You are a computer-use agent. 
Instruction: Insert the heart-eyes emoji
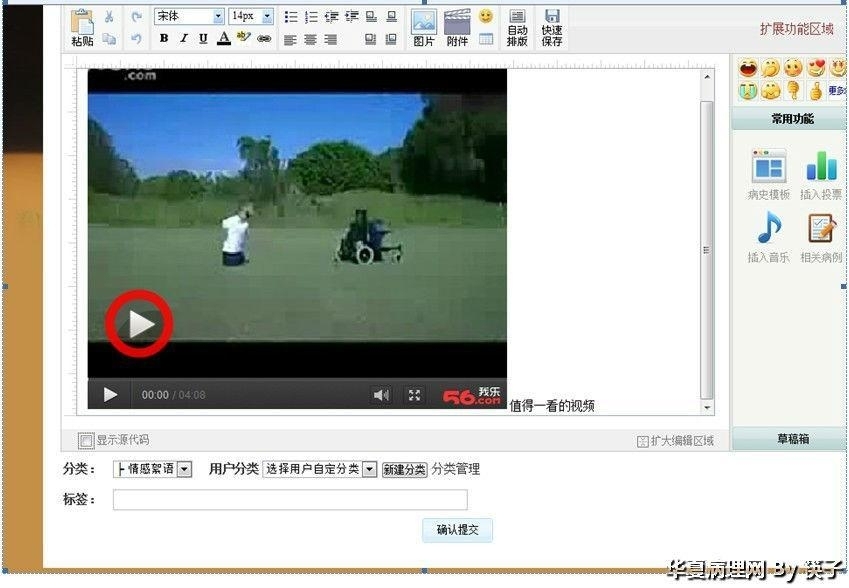(816, 68)
